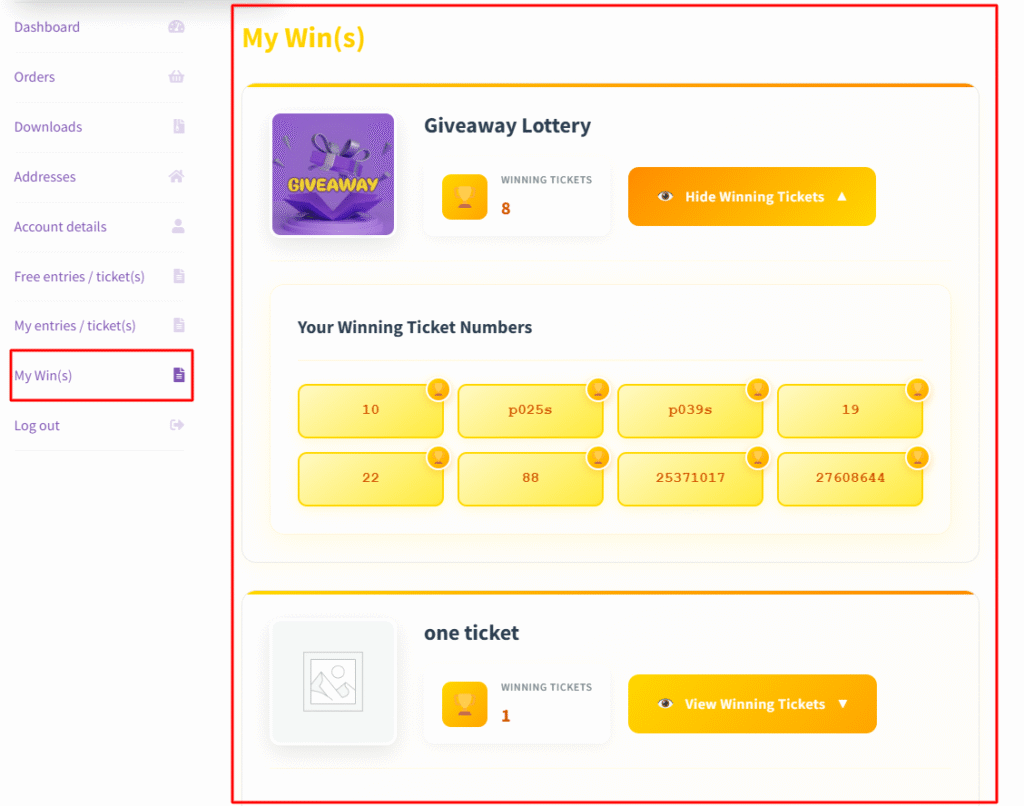Screen dimensions: 1024x806
Task: Expand one ticket winning tickets arrow
Action: (842, 704)
